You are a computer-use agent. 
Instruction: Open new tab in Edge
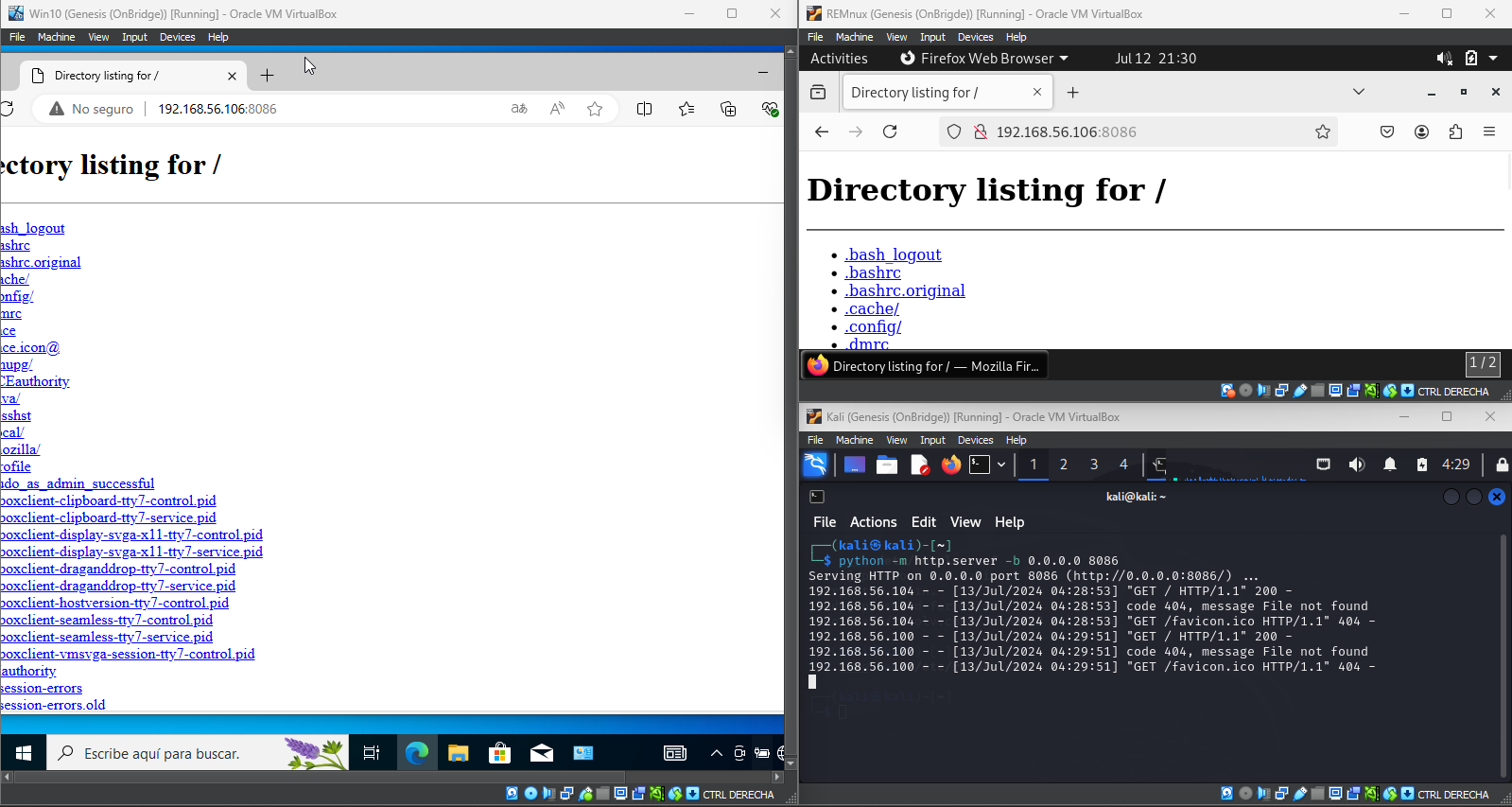(267, 76)
